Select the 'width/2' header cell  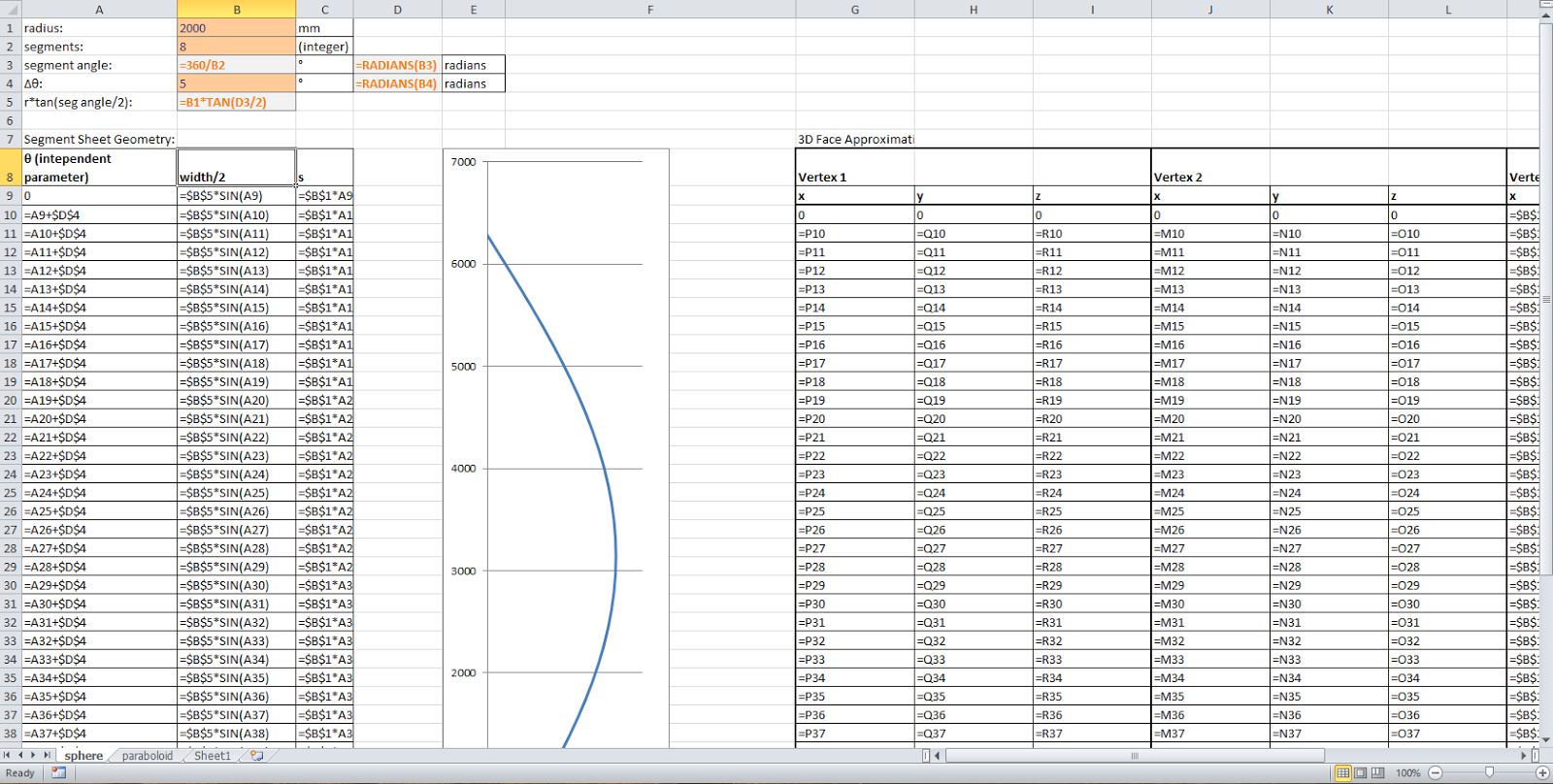pyautogui.click(x=237, y=167)
